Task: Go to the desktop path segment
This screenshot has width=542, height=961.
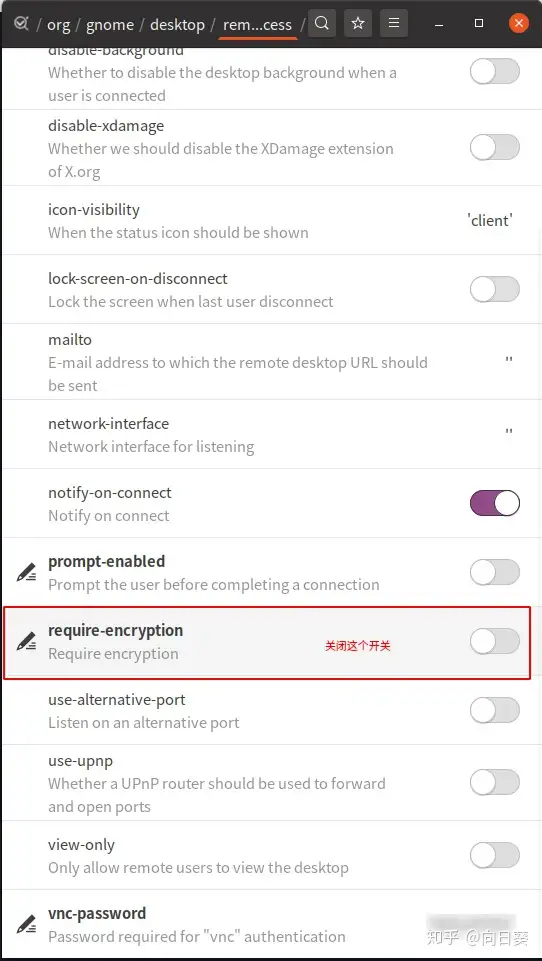Action: click(x=177, y=25)
